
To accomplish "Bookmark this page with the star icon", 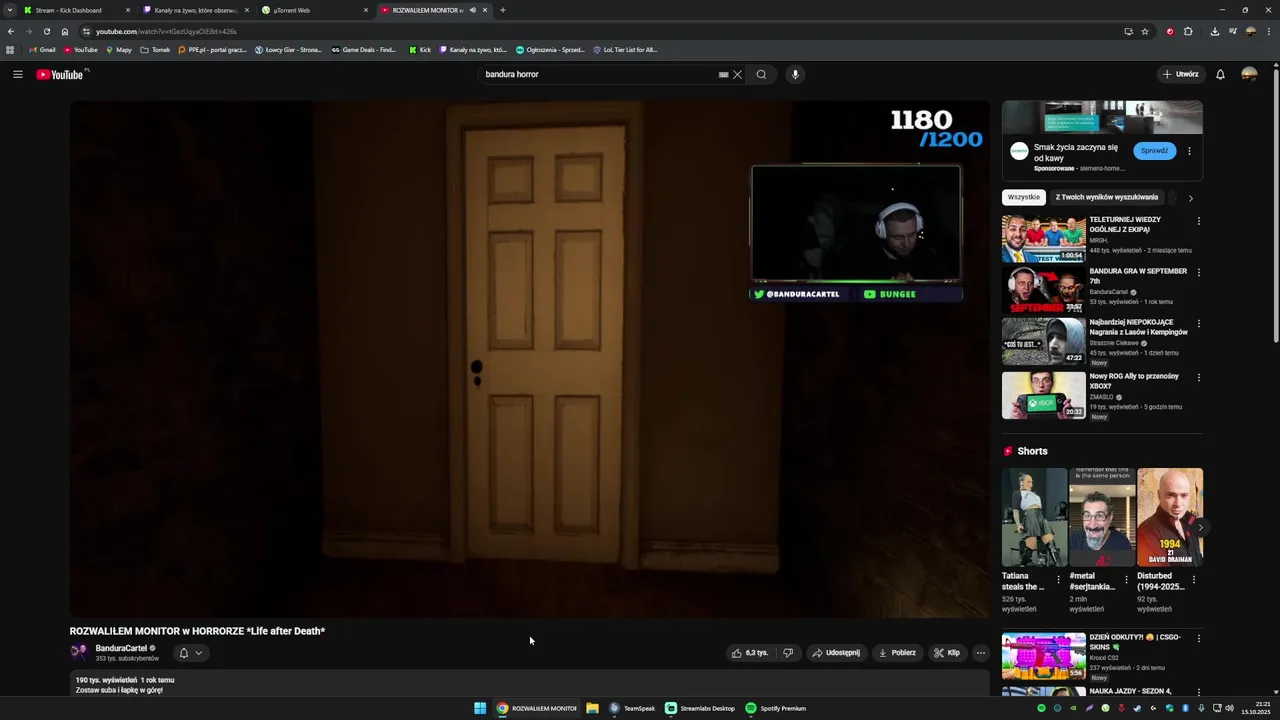I will tap(1145, 31).
